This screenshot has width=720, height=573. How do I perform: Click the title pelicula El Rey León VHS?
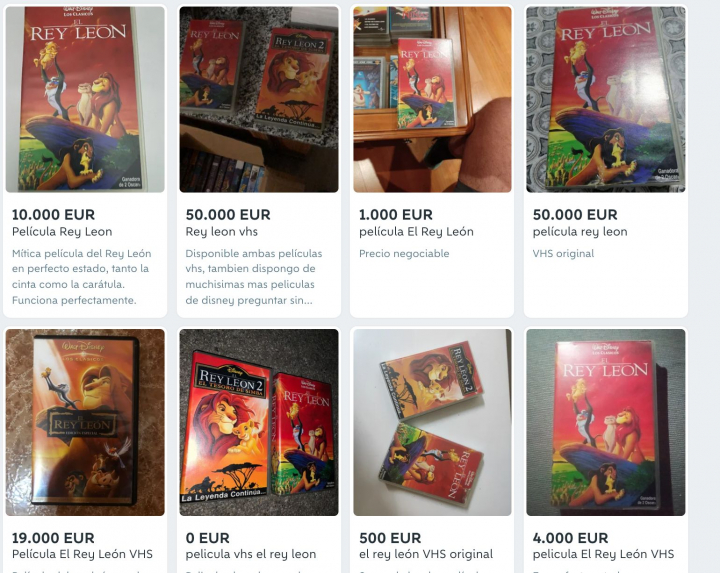(x=603, y=554)
